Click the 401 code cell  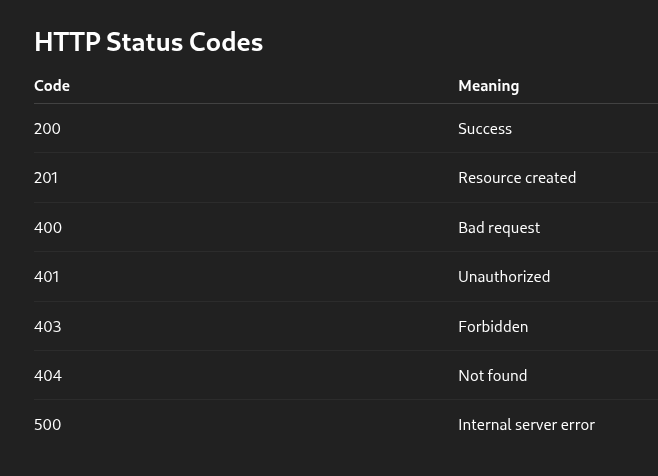(47, 277)
